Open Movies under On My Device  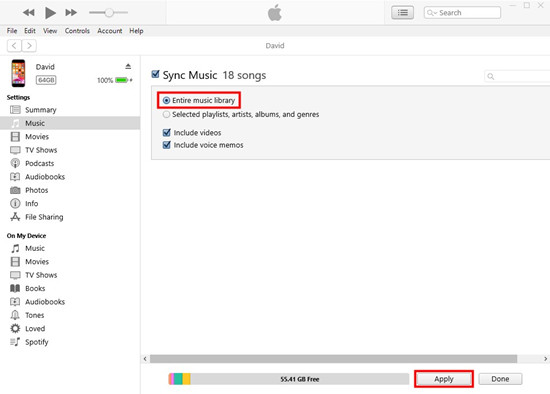70,262
